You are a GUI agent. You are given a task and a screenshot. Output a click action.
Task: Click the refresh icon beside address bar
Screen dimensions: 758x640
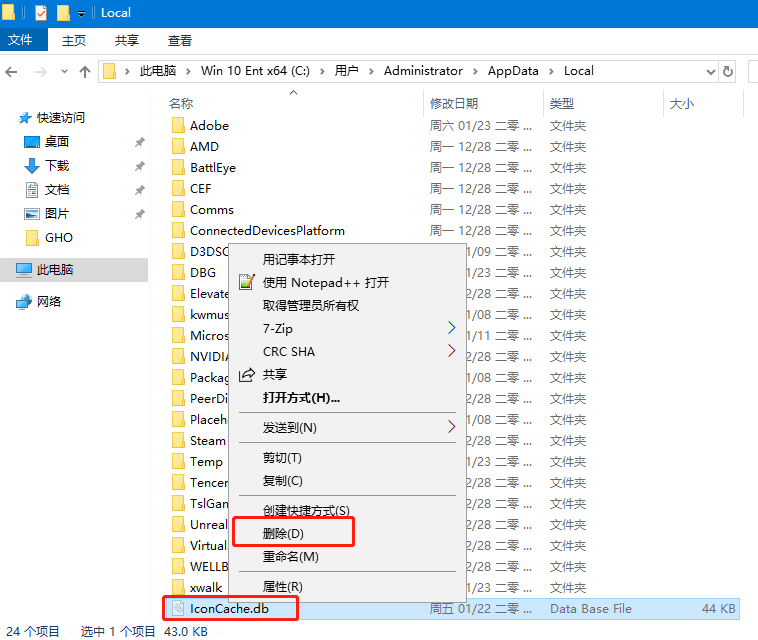tap(728, 71)
